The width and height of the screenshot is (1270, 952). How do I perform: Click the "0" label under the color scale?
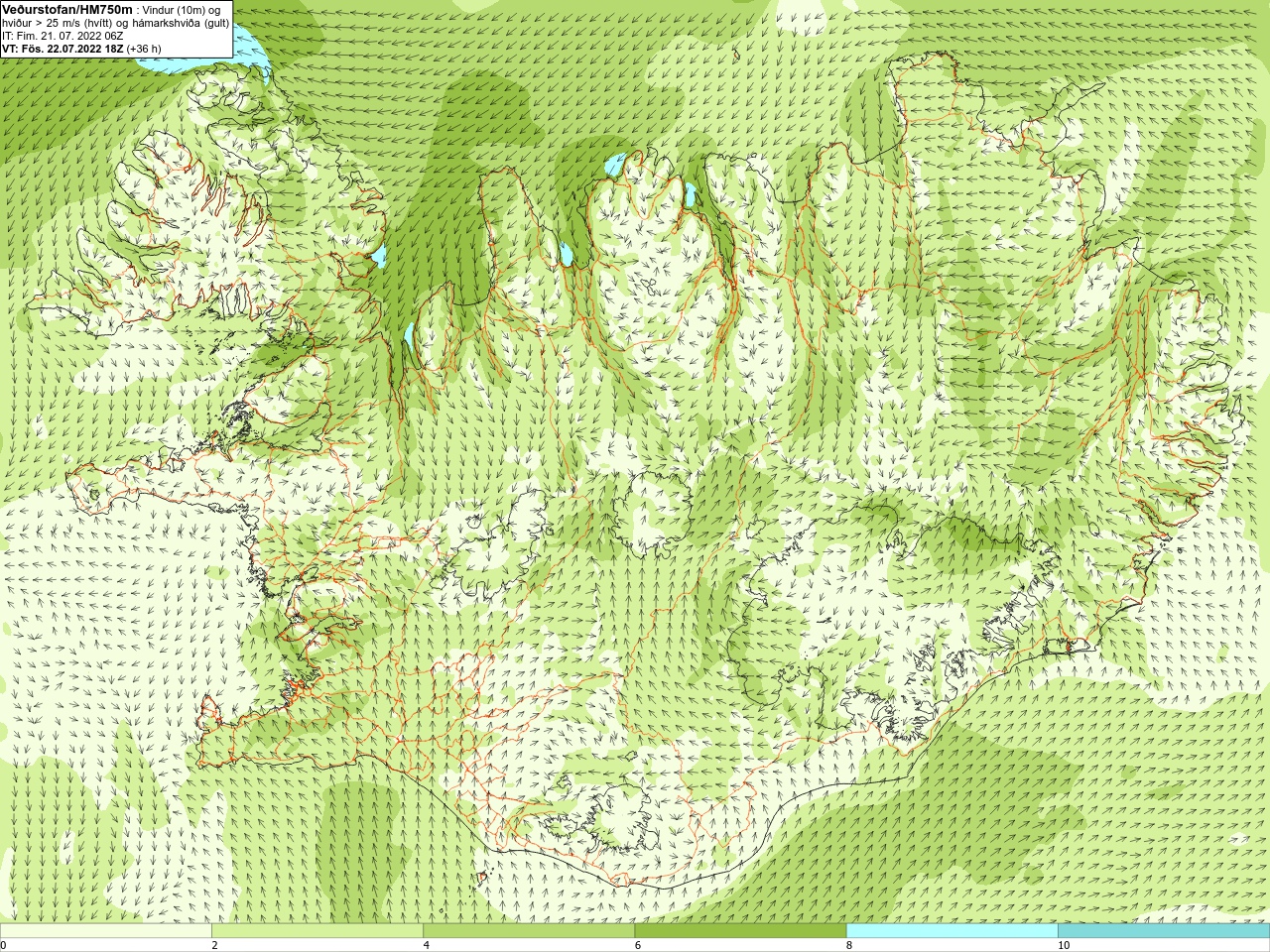point(3,945)
